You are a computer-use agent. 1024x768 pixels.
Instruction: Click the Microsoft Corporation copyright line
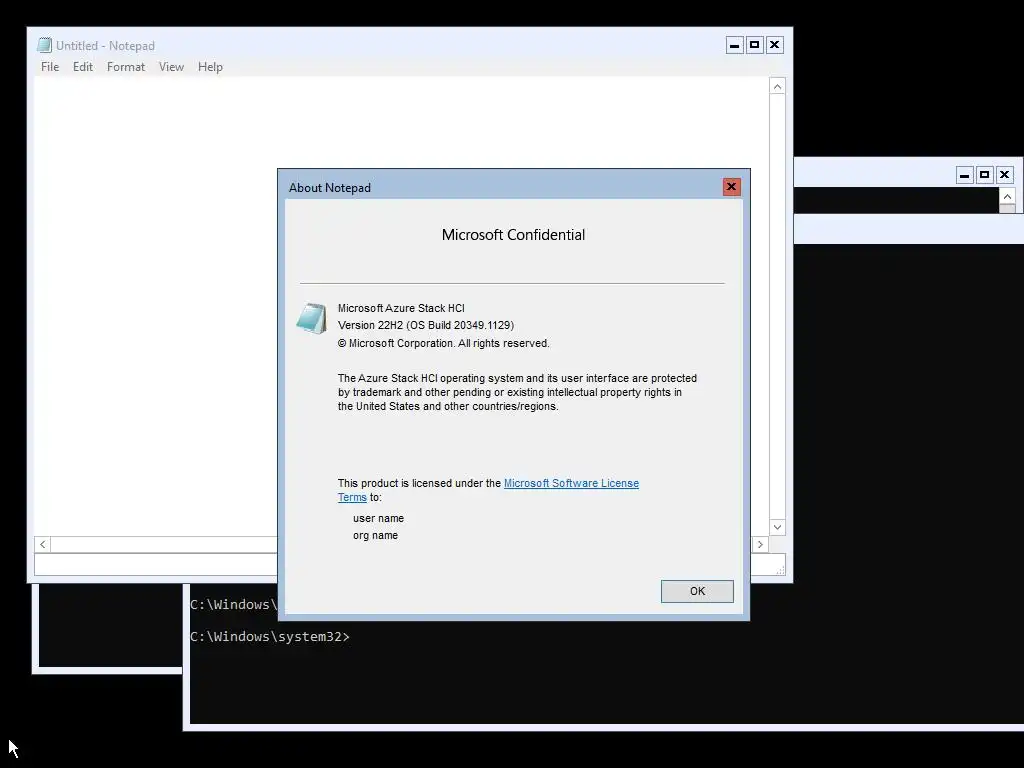point(443,344)
